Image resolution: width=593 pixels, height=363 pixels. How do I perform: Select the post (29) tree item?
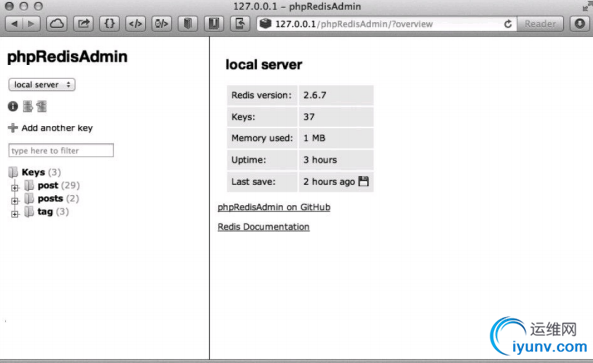click(59, 185)
